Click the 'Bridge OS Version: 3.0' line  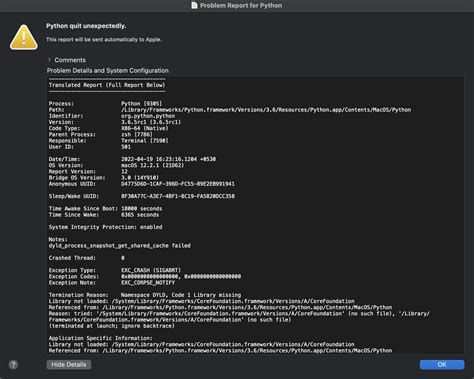coord(104,177)
